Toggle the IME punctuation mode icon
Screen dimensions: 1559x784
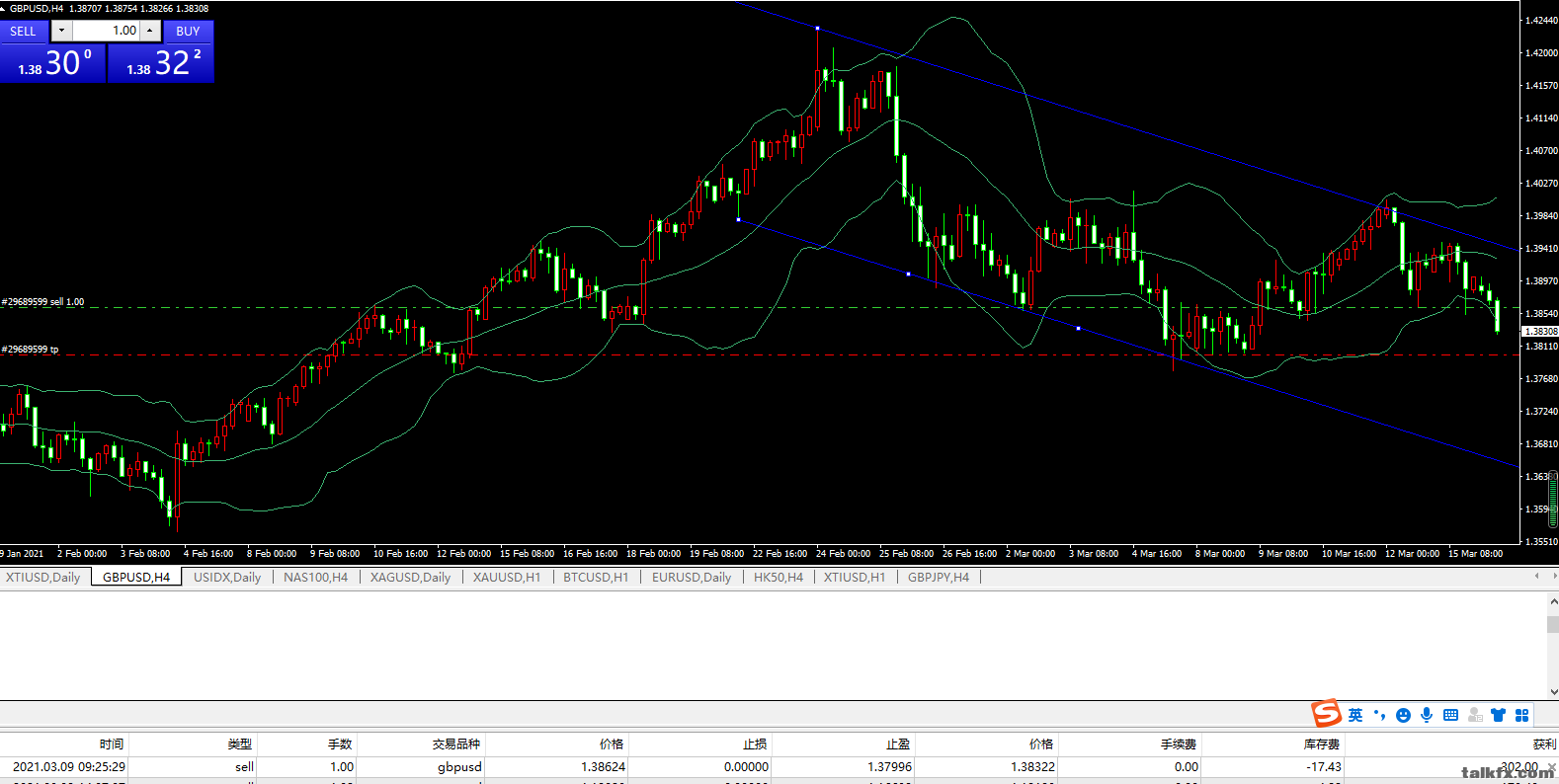click(x=1379, y=715)
